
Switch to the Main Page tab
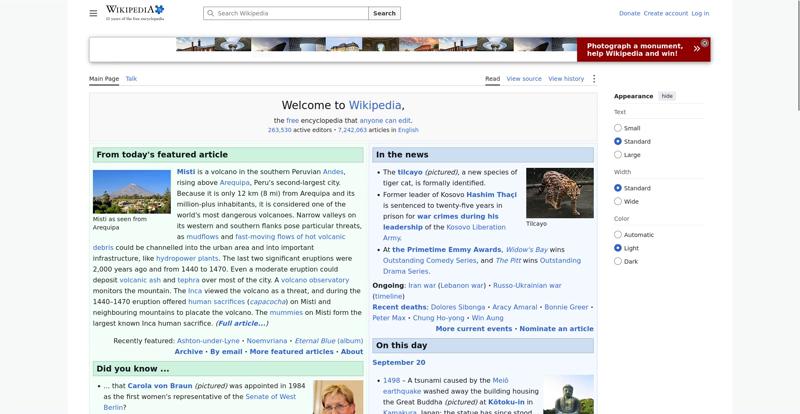pos(104,79)
